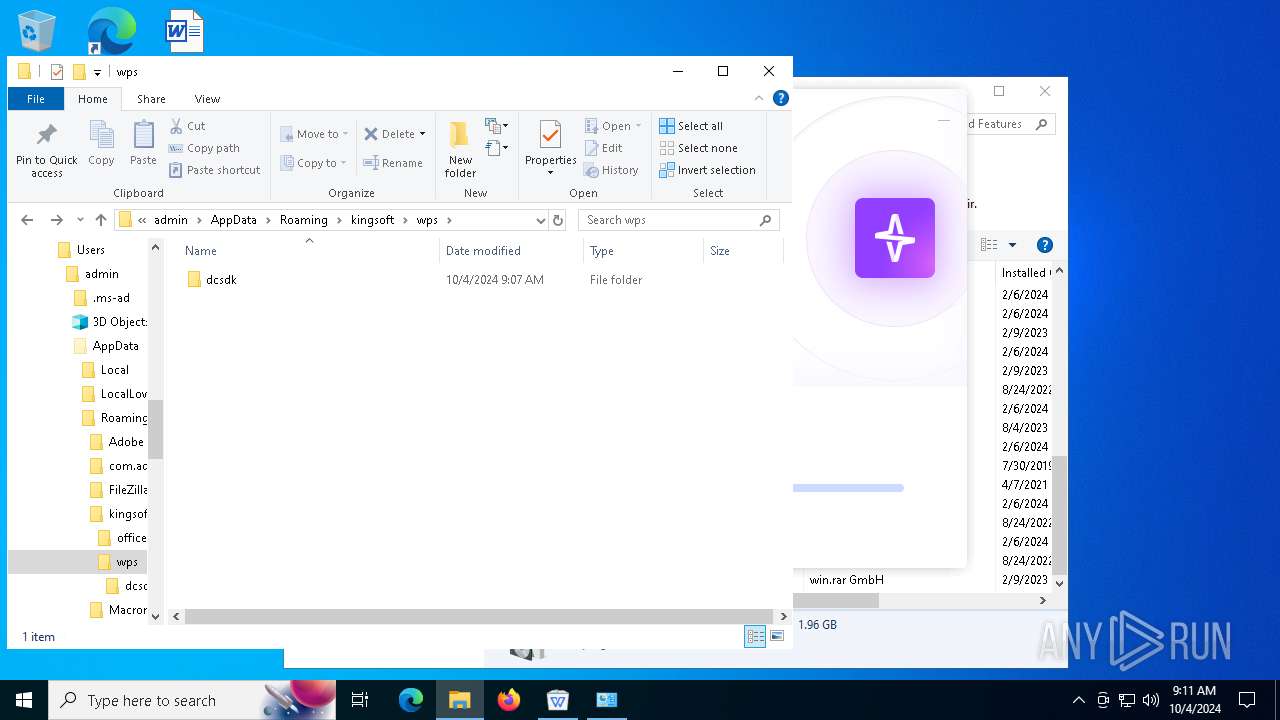This screenshot has height=720, width=1280.
Task: Collapse the ribbon with the chevron
Action: [759, 98]
